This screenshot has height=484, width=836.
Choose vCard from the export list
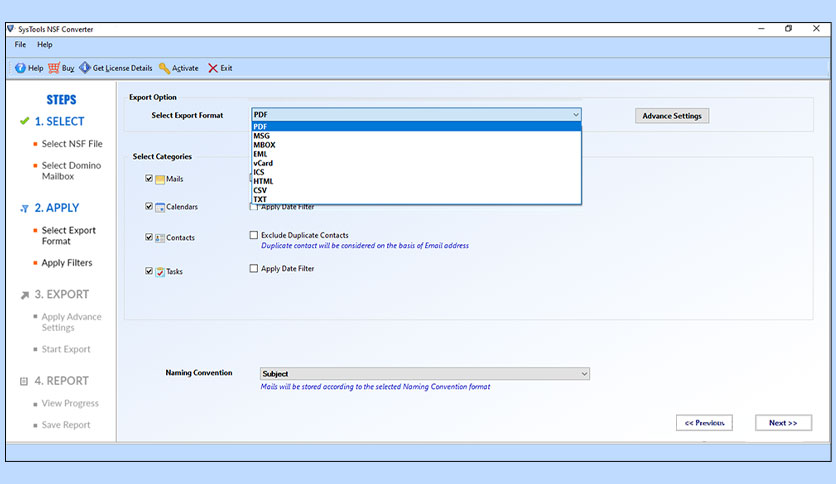coord(416,163)
